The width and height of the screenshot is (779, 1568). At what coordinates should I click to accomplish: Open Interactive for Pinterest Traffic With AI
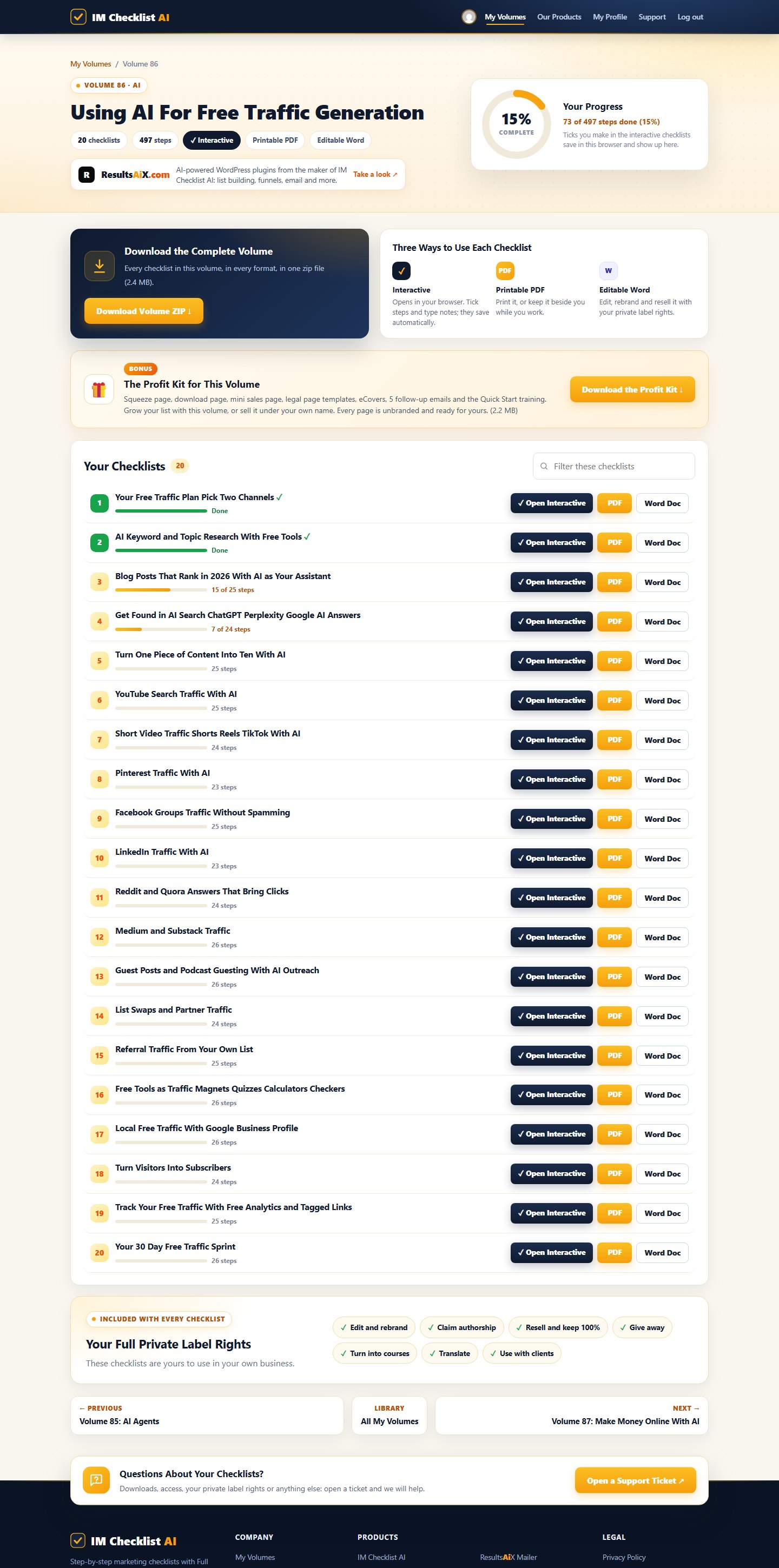click(551, 780)
